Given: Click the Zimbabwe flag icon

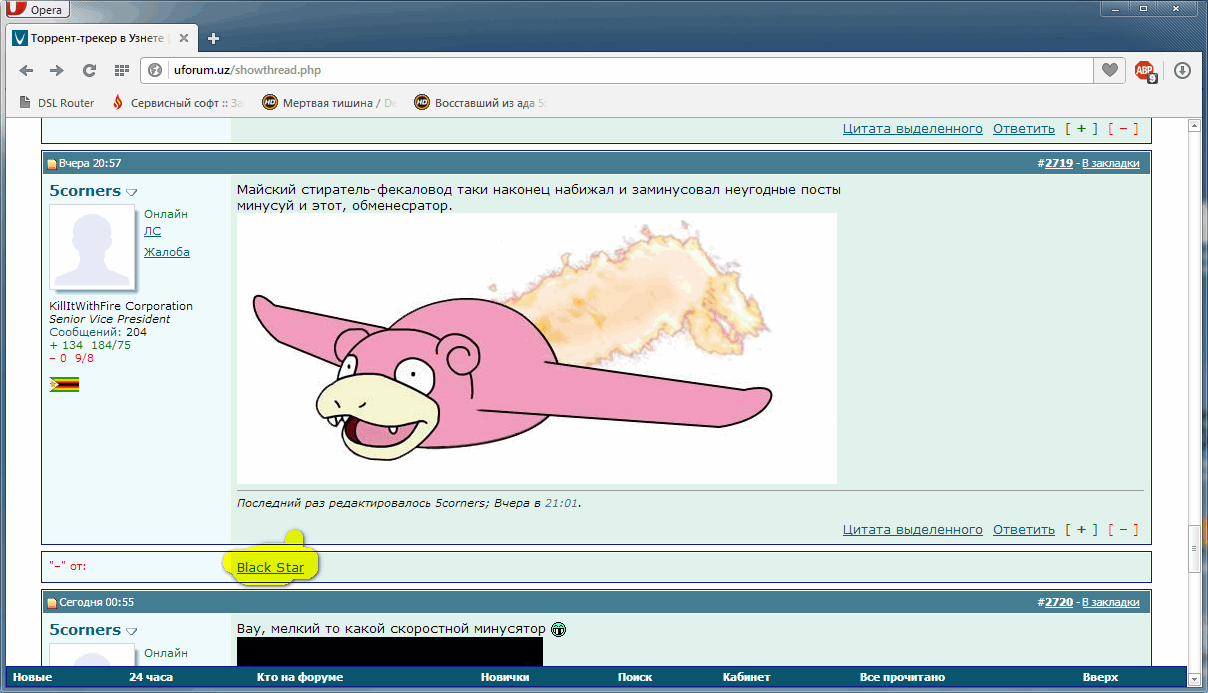Looking at the screenshot, I should [64, 384].
